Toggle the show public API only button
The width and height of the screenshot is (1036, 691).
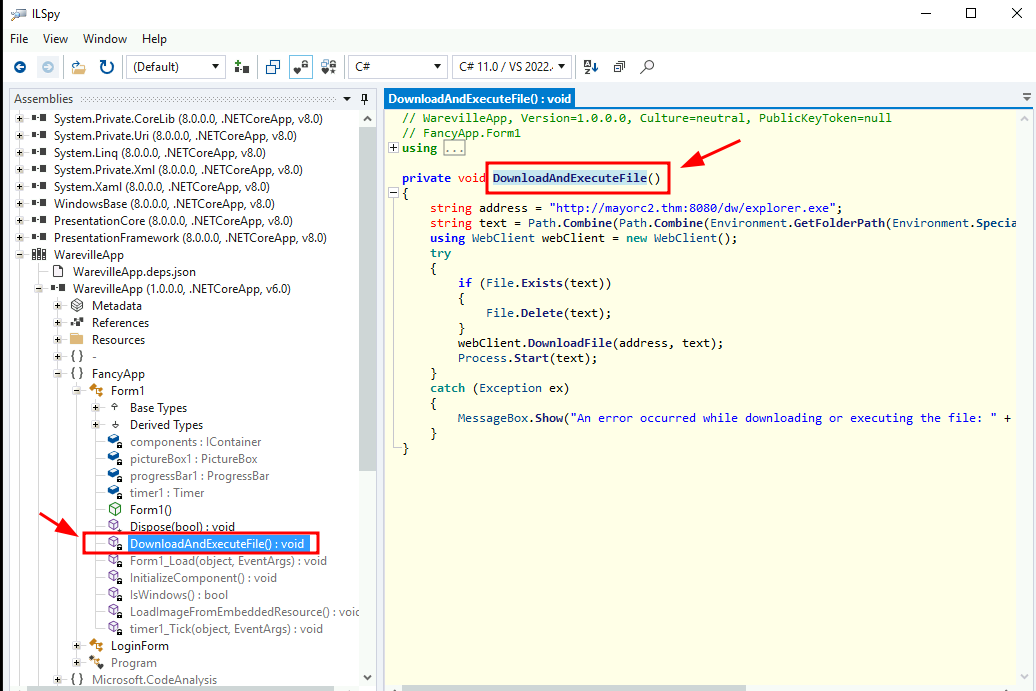click(x=273, y=67)
